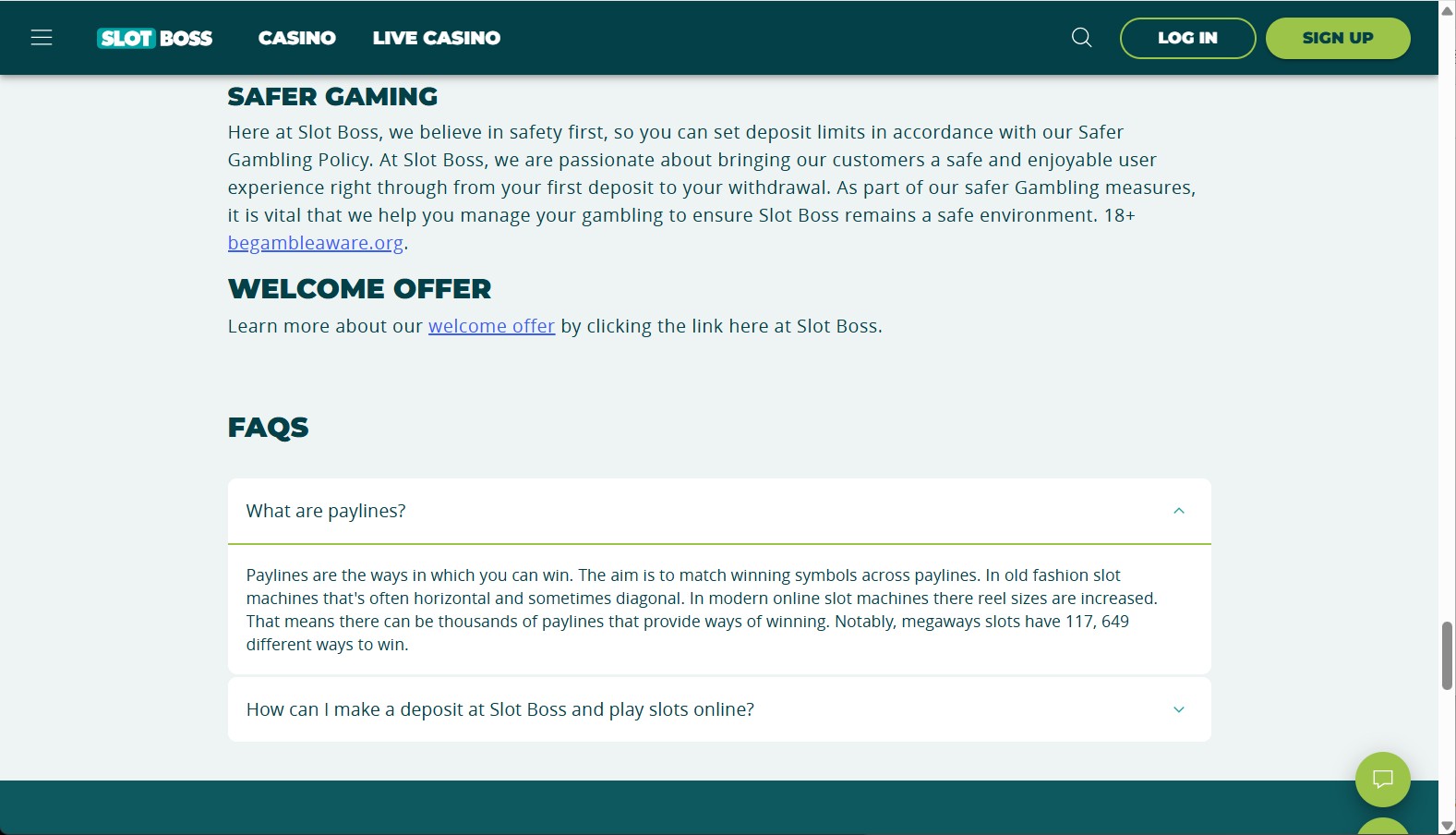Click the Sign Up button

(1338, 38)
